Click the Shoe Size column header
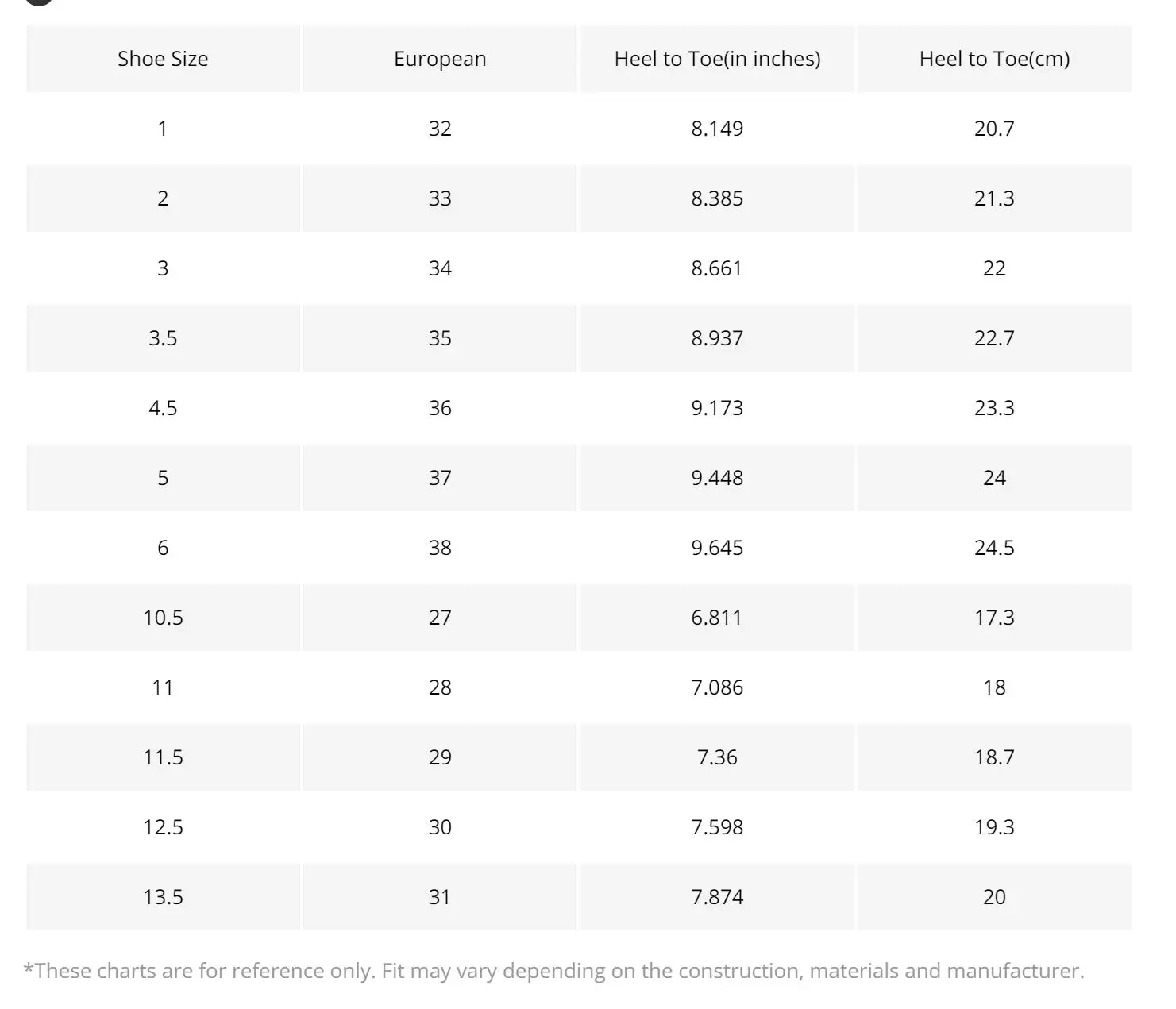The height and width of the screenshot is (1009, 1176). [163, 59]
